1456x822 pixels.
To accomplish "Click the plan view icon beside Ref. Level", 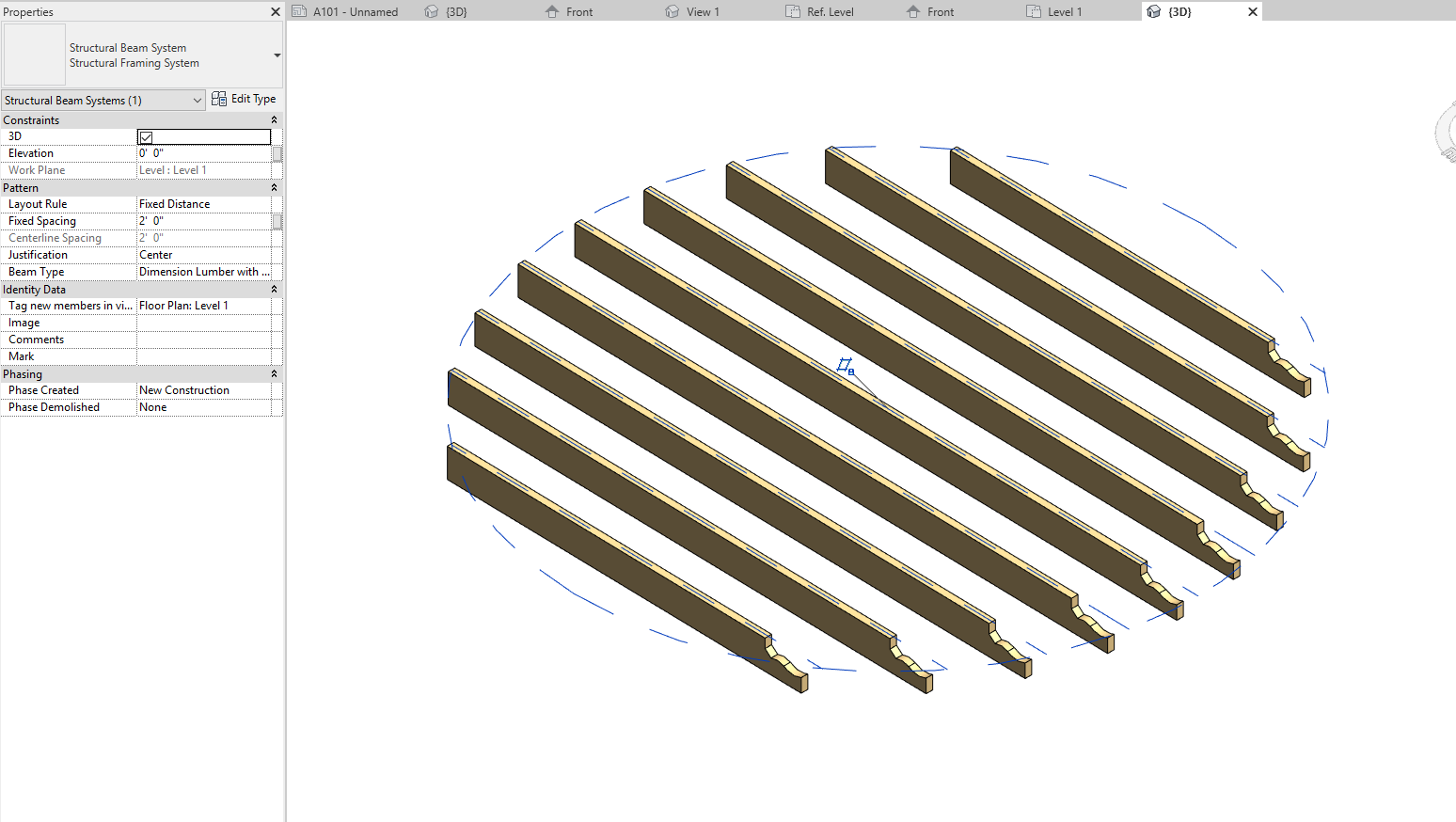I will [x=791, y=11].
